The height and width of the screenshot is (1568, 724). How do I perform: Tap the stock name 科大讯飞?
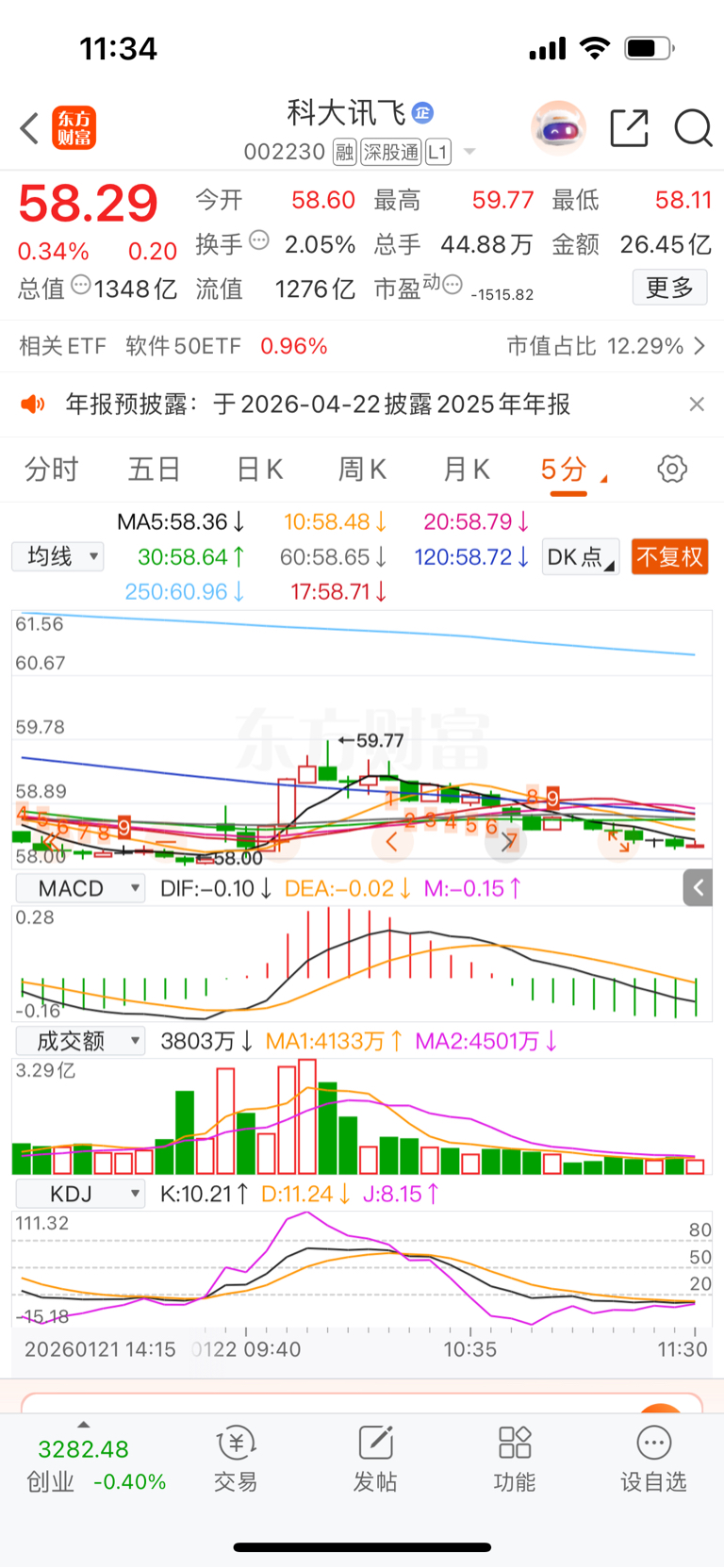coord(347,113)
